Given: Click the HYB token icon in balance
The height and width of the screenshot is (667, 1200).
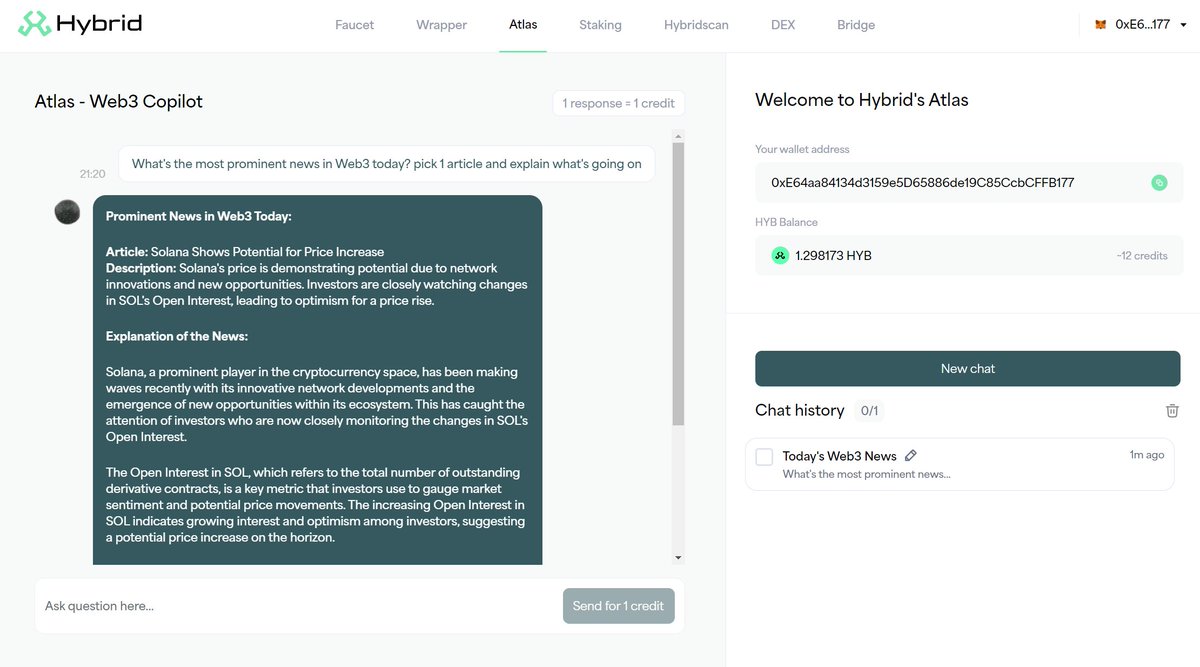Looking at the screenshot, I should click(x=780, y=256).
